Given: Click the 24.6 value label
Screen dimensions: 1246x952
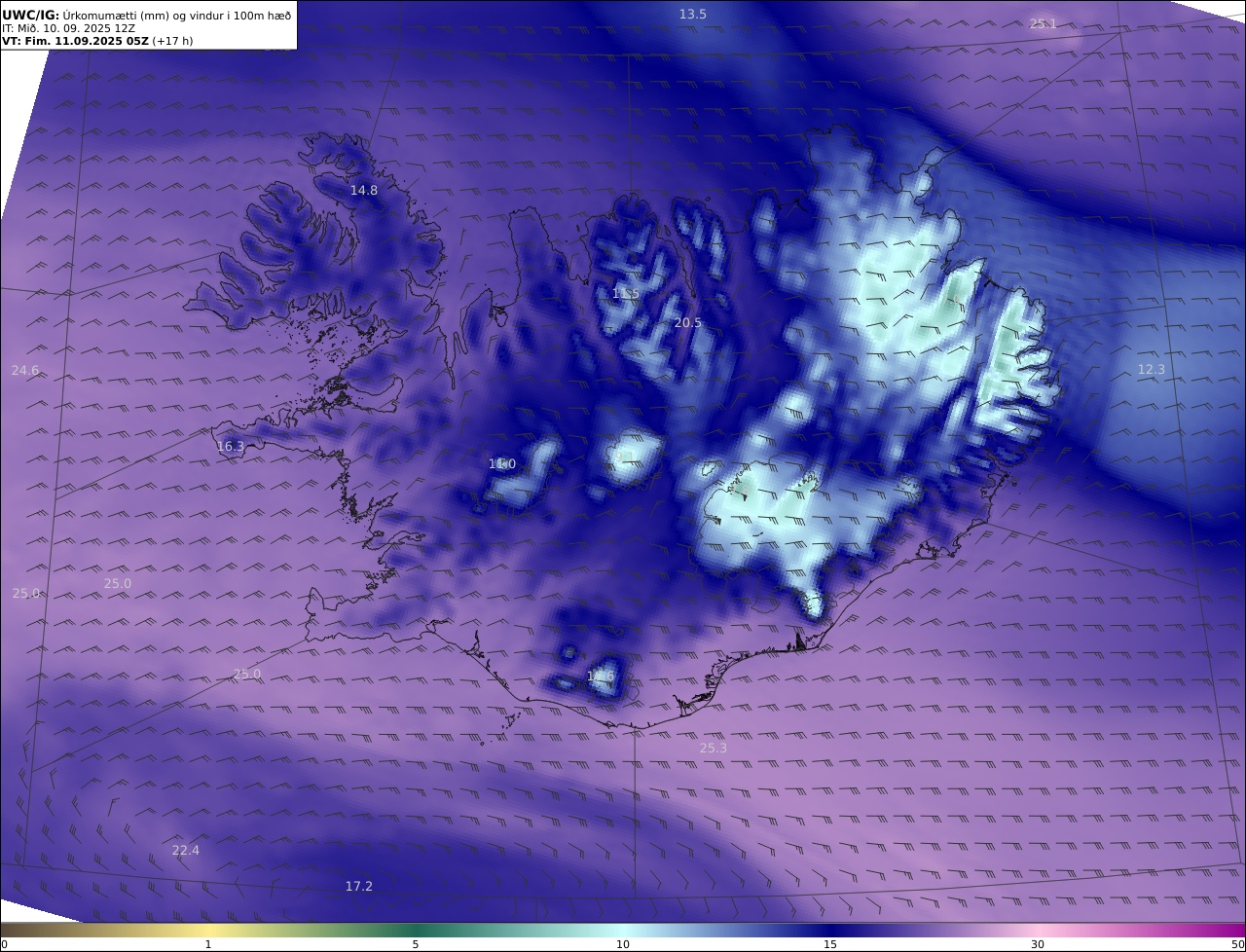Looking at the screenshot, I should 25,370.
